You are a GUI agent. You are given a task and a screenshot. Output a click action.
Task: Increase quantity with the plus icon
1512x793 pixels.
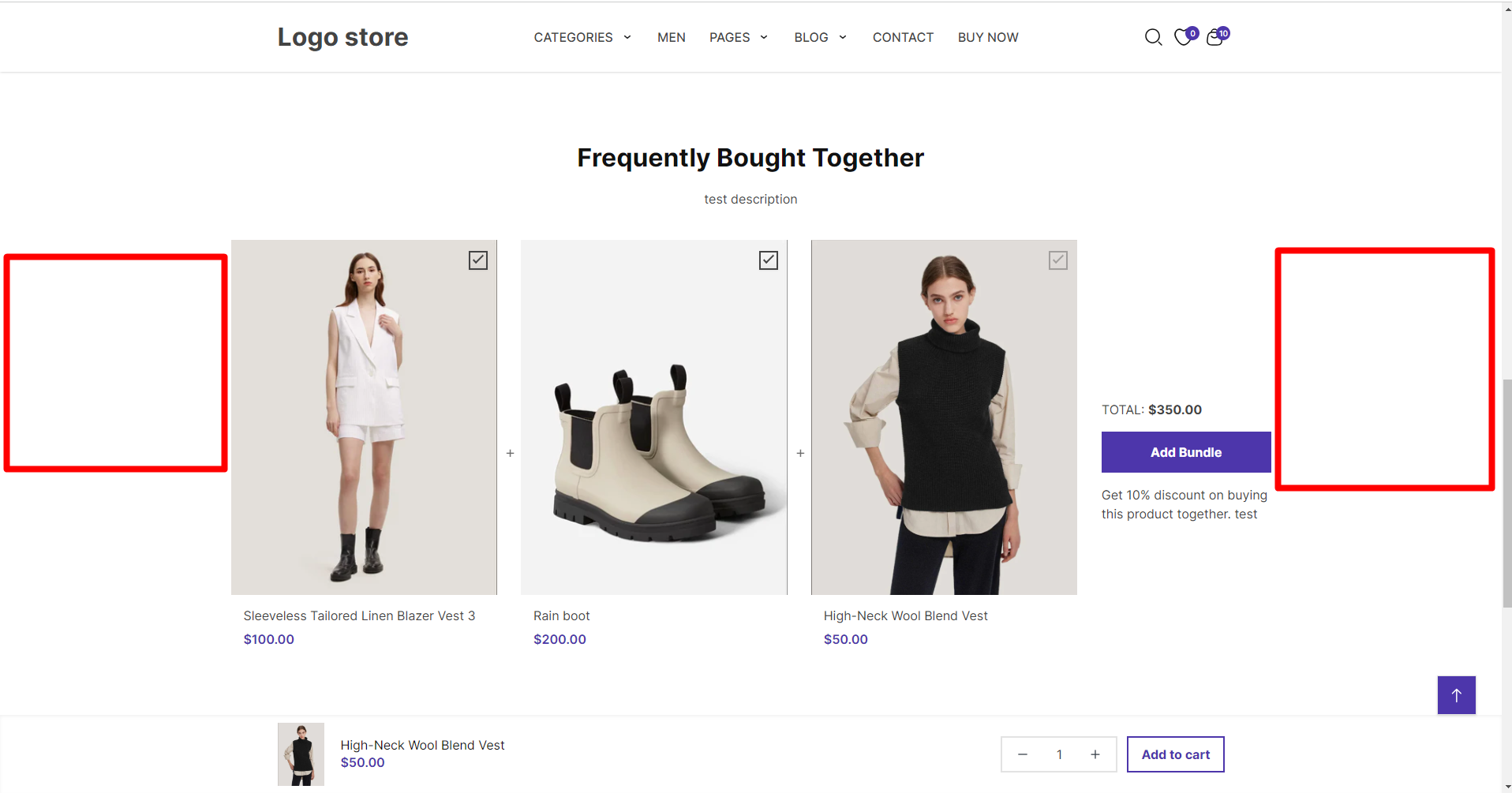pyautogui.click(x=1095, y=754)
